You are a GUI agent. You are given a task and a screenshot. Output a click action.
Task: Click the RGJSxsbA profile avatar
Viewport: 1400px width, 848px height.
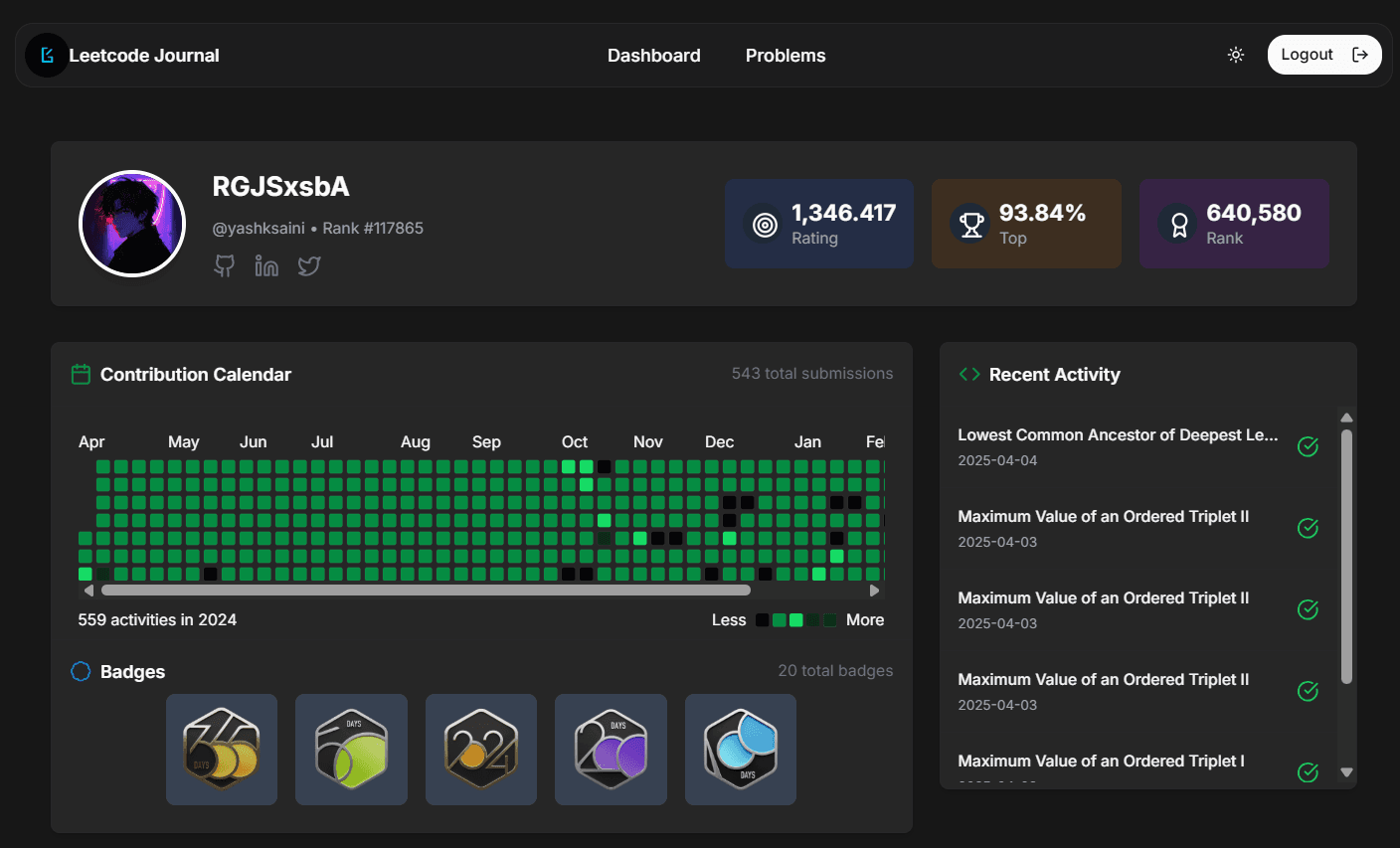(132, 223)
